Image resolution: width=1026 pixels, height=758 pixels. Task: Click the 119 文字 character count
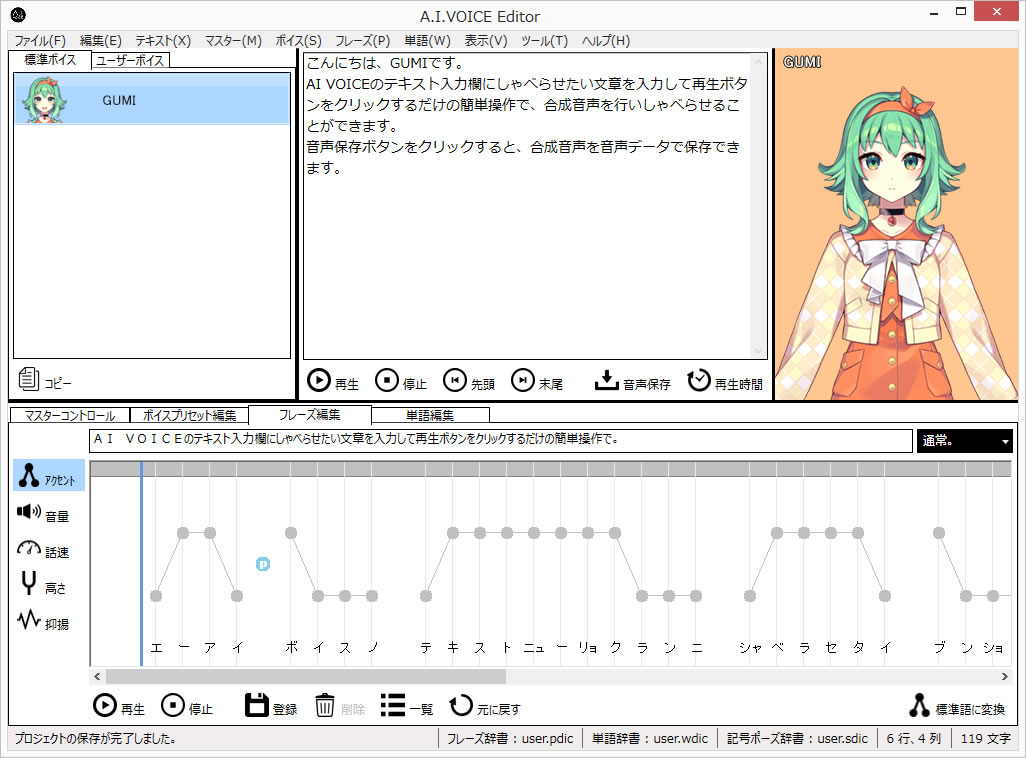[985, 738]
